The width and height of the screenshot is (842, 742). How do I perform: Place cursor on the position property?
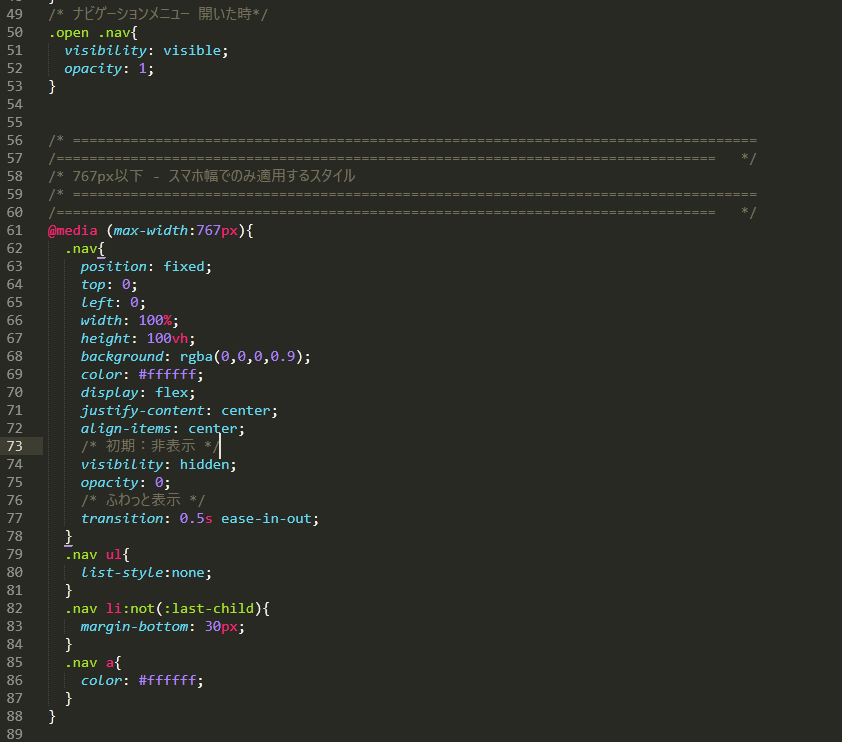(113, 267)
